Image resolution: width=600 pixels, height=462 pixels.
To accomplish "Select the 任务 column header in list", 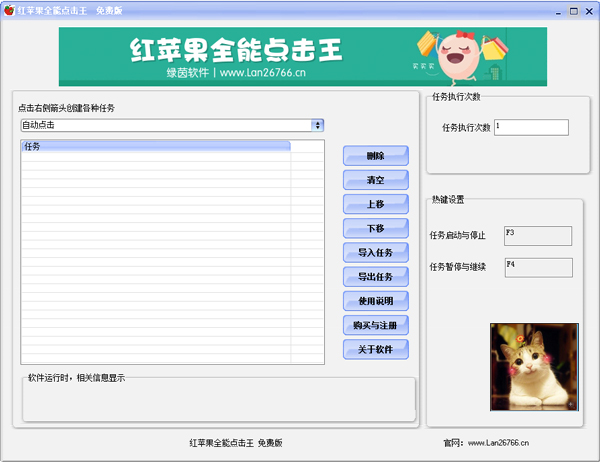I will pyautogui.click(x=156, y=146).
